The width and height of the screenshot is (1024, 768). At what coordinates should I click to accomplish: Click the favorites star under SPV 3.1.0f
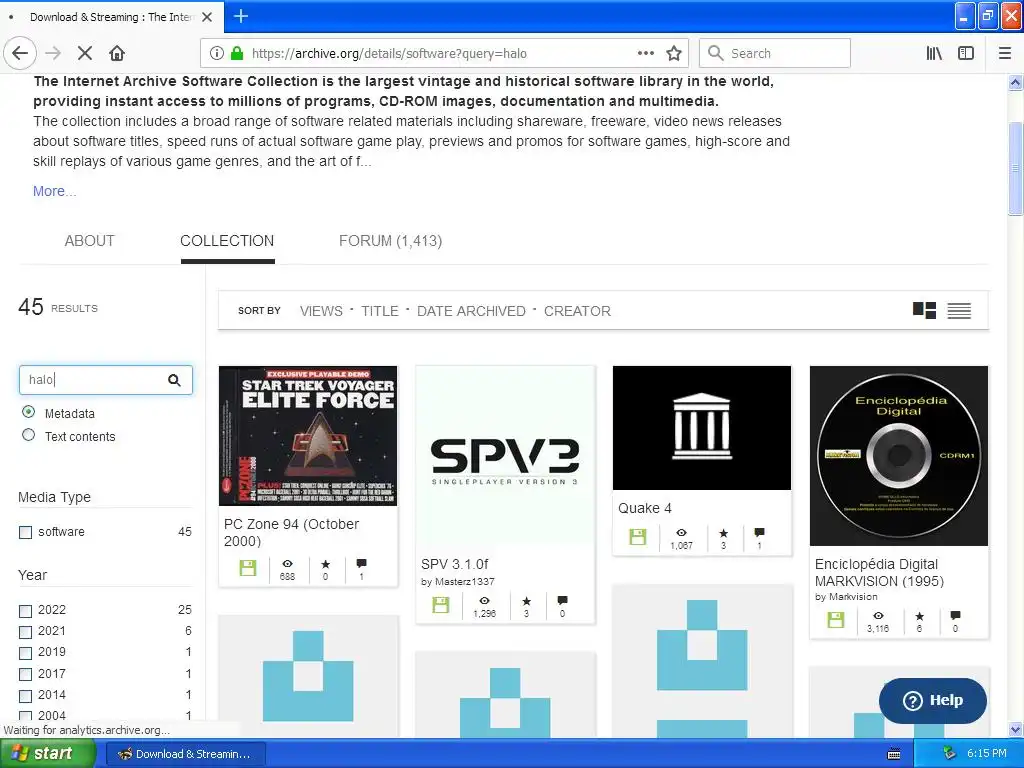point(526,601)
